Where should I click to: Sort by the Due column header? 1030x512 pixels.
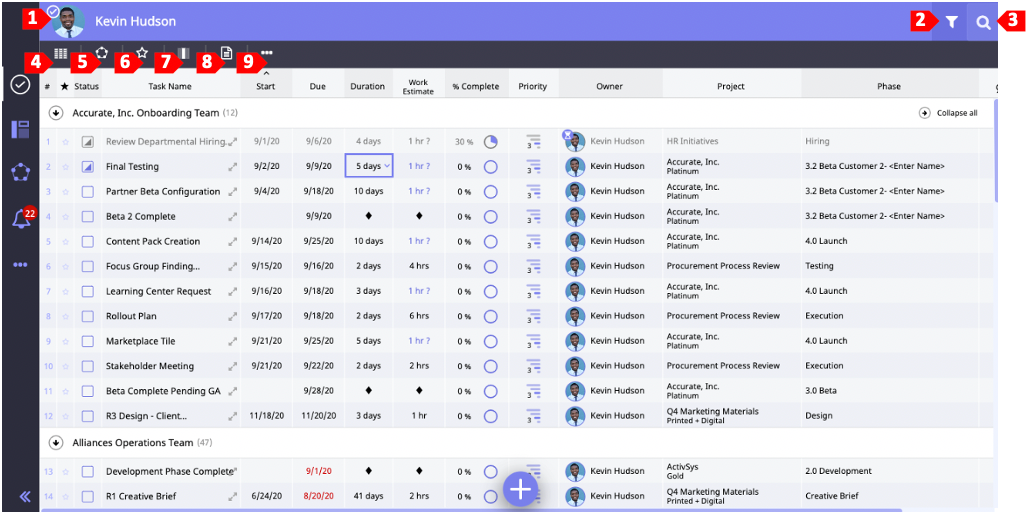317,87
